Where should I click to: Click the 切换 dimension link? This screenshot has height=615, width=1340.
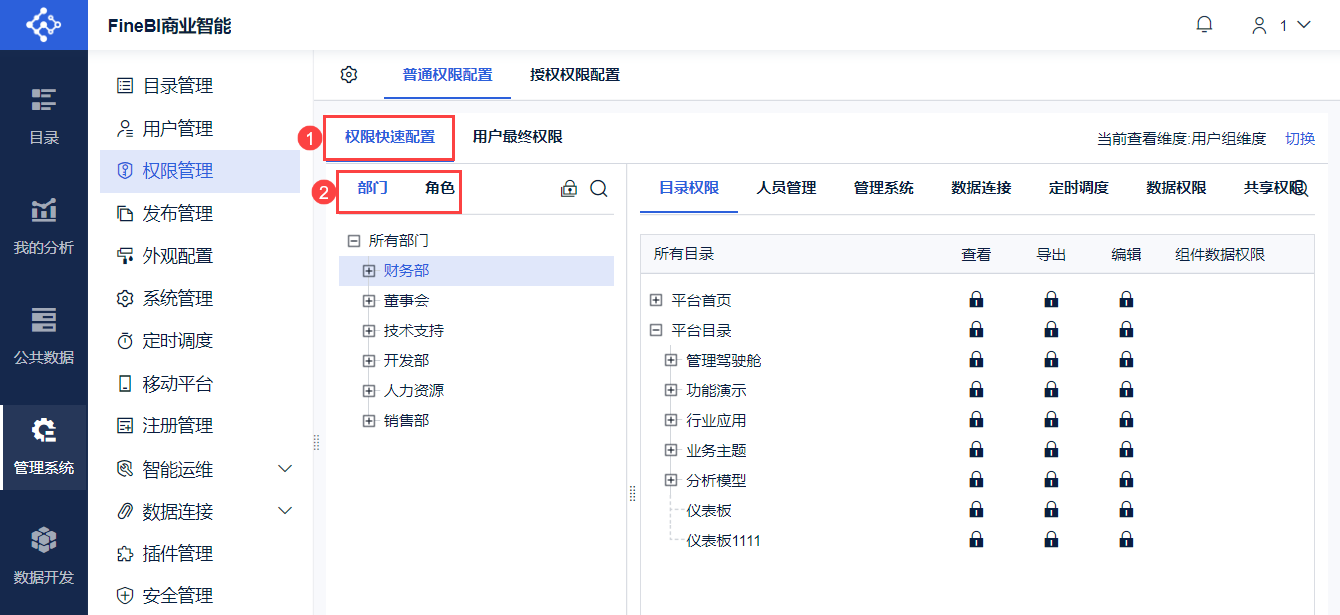point(1300,139)
